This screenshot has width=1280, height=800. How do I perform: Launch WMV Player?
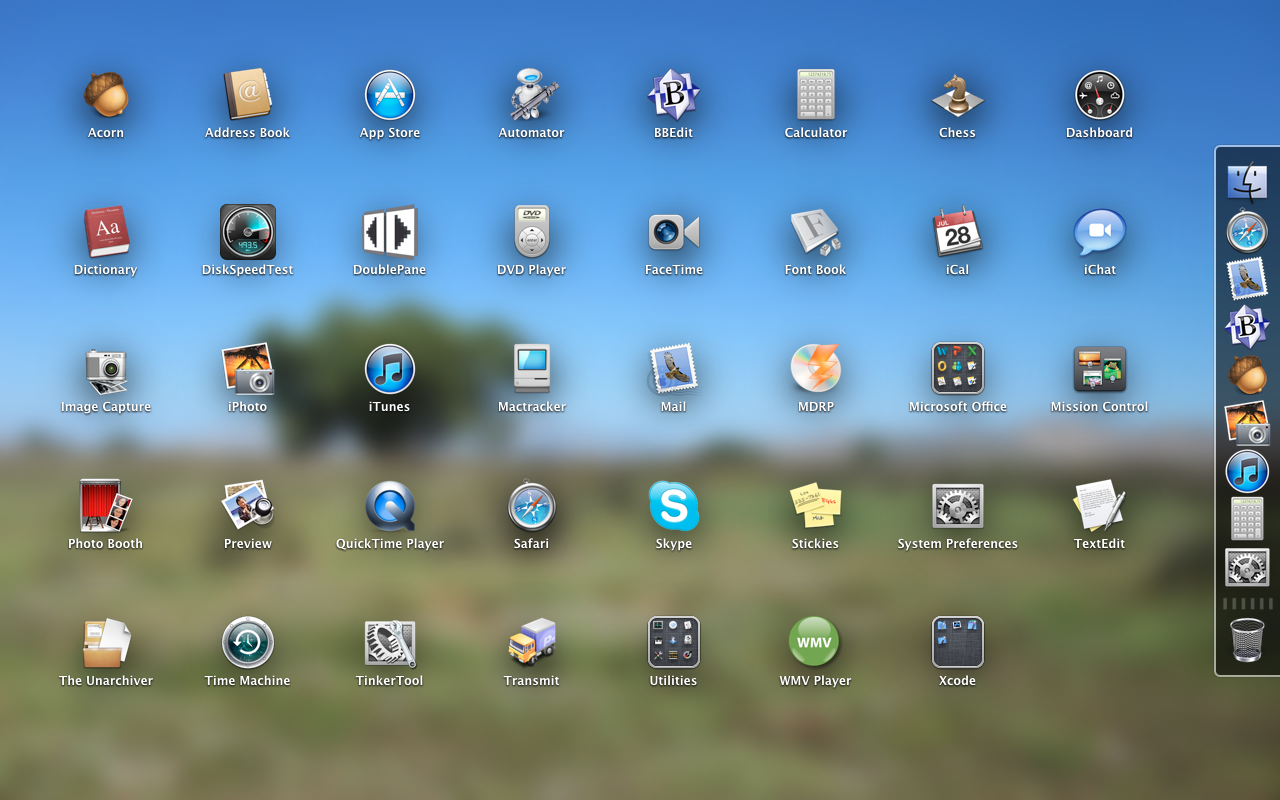[815, 643]
